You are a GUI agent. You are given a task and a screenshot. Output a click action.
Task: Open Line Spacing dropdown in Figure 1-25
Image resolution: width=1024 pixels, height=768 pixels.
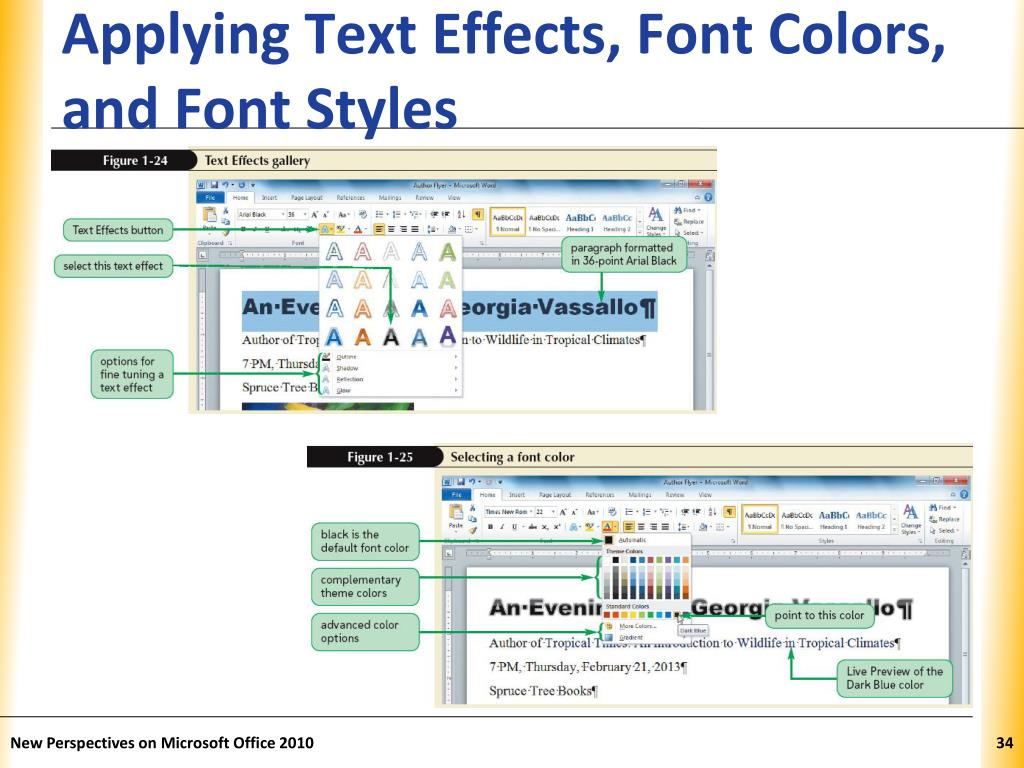(684, 527)
